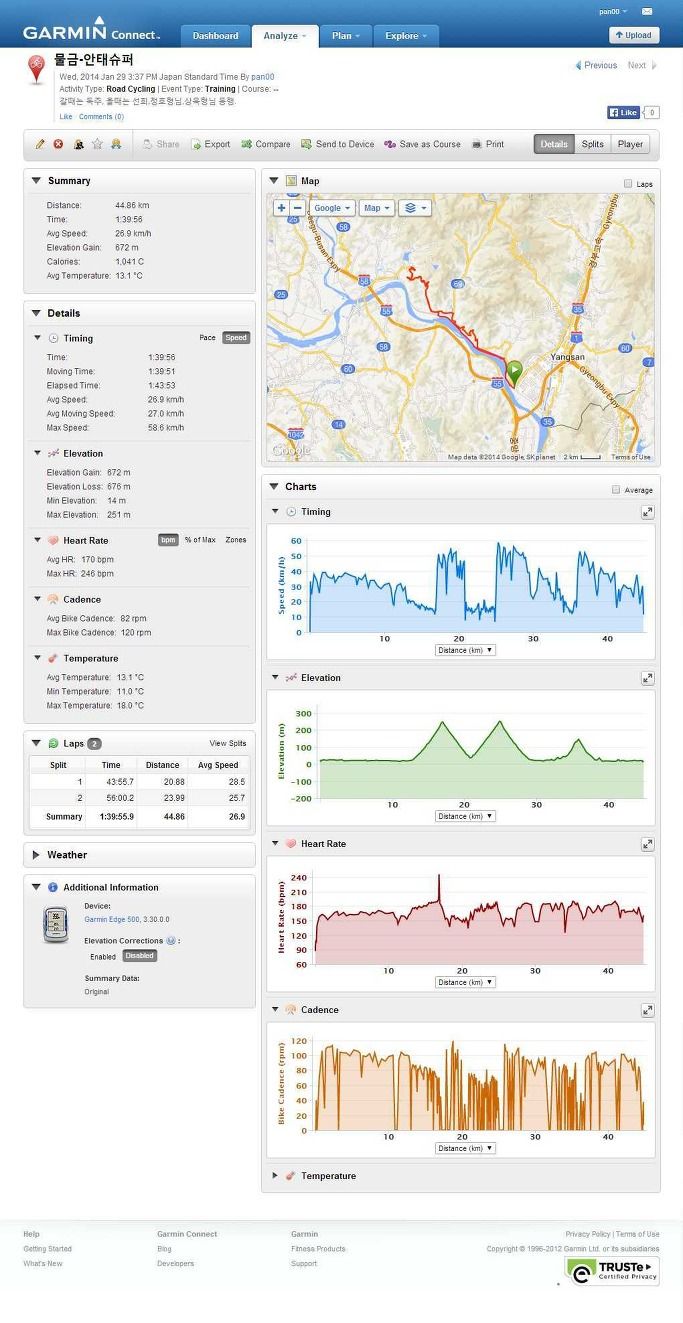Switch Heart Rate to % of Max
Screen dimensions: 683x1323
click(200, 540)
